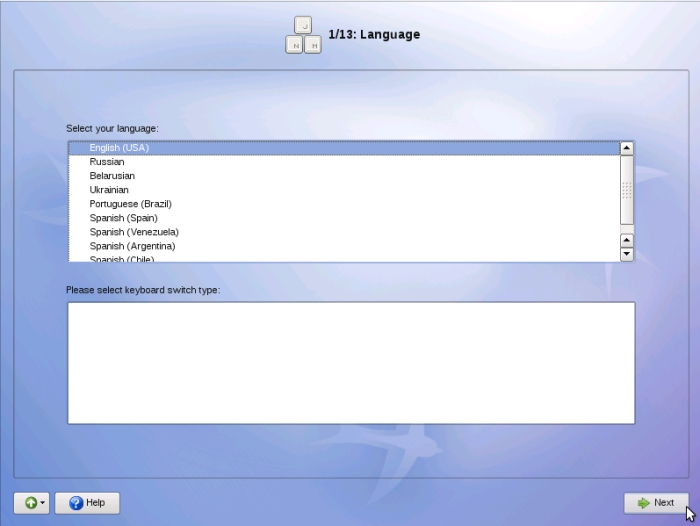
Task: Open the dropdown beside the green arrow button
Action: click(42, 502)
